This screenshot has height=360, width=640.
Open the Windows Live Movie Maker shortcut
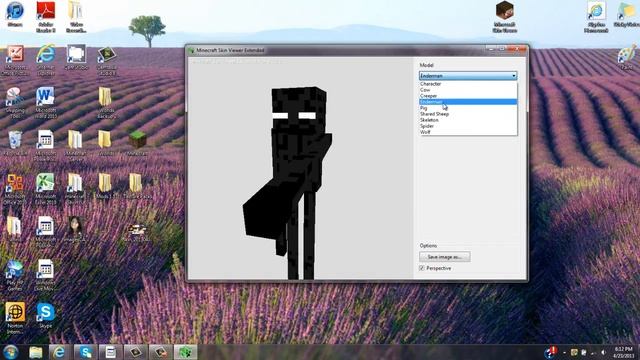point(46,275)
